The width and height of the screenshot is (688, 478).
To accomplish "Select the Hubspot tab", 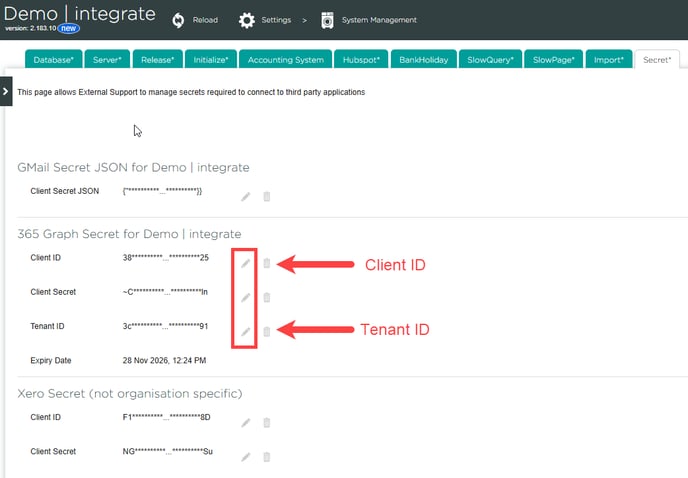I will [x=360, y=60].
